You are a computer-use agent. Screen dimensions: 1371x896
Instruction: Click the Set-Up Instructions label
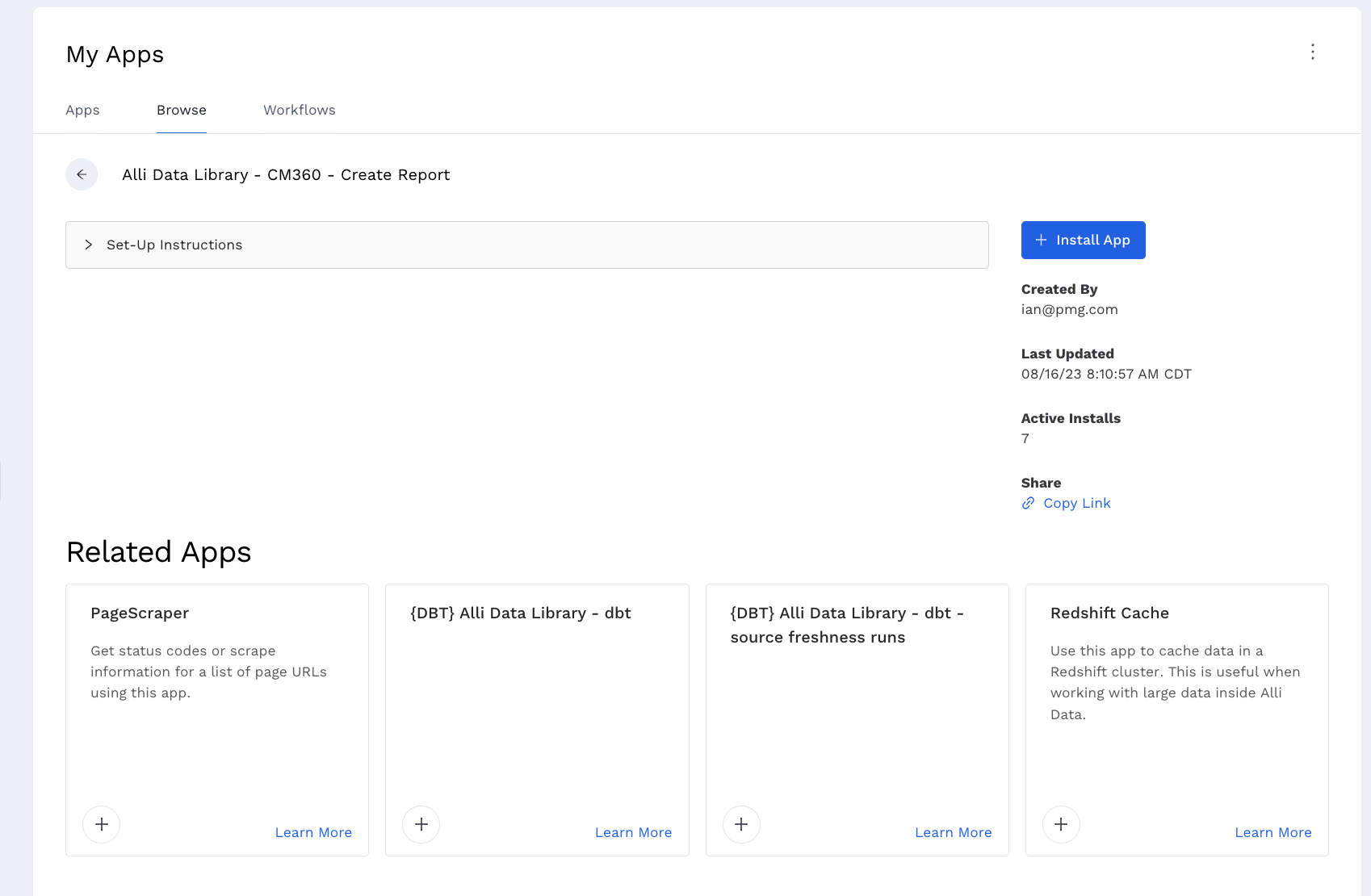(174, 245)
